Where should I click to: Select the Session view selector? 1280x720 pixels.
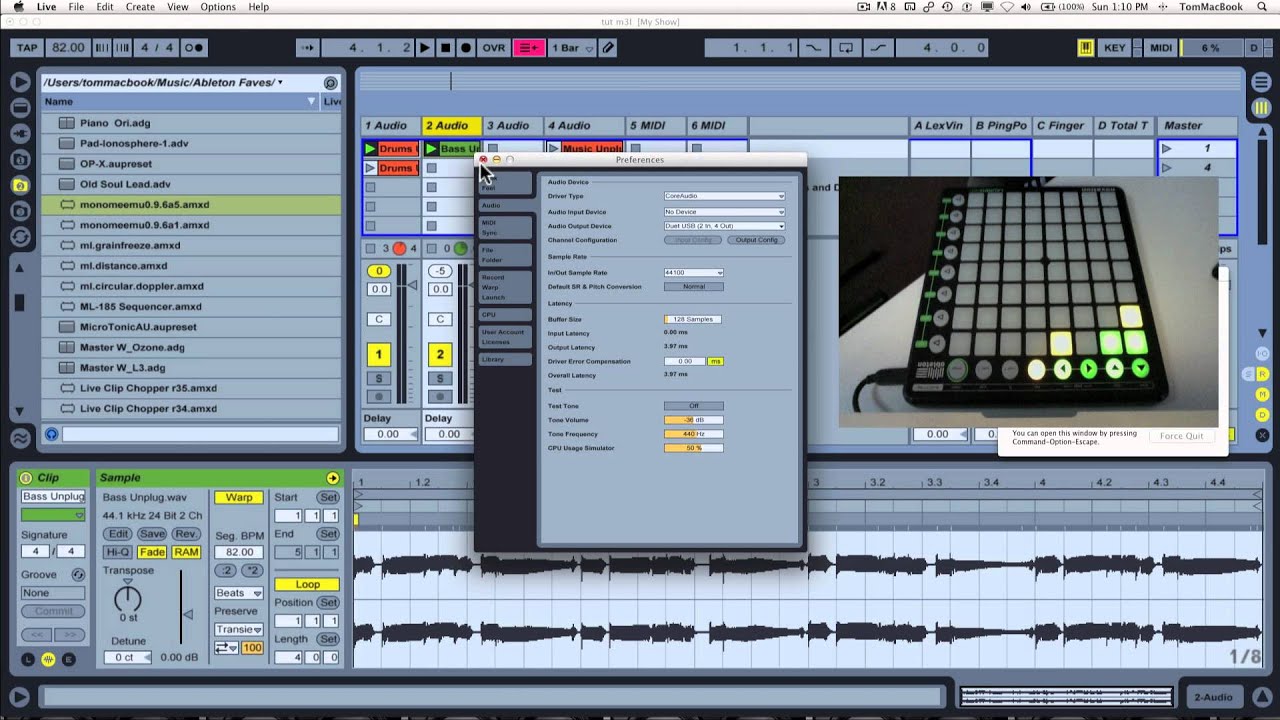pyautogui.click(x=1261, y=108)
